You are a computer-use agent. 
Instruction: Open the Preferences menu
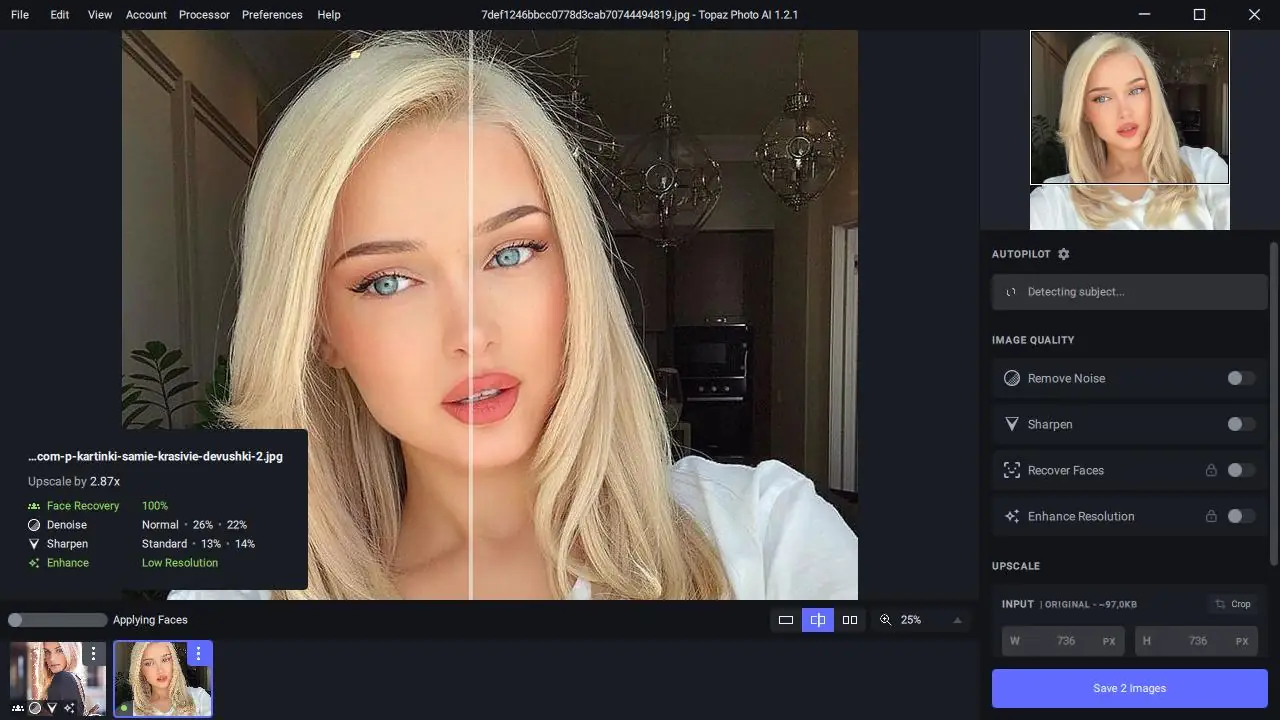(272, 15)
